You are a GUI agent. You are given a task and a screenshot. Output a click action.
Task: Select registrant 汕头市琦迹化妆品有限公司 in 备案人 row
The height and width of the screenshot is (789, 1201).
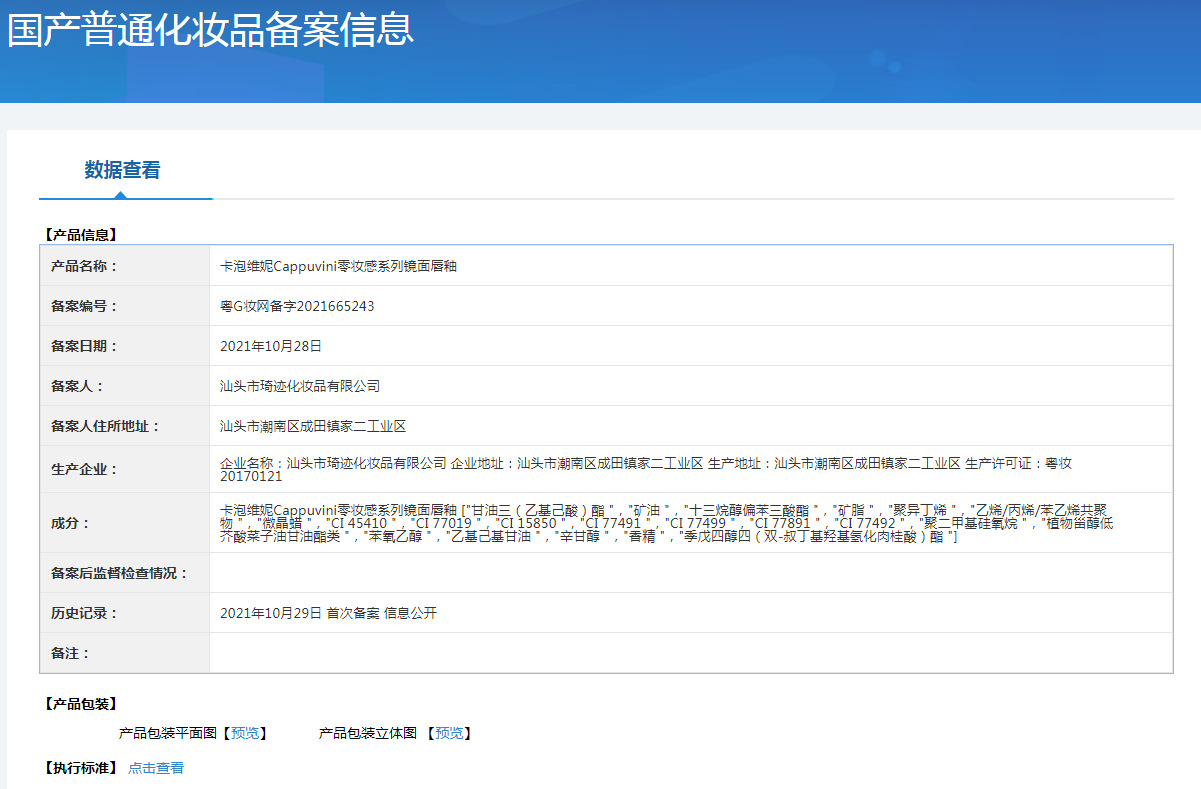300,386
